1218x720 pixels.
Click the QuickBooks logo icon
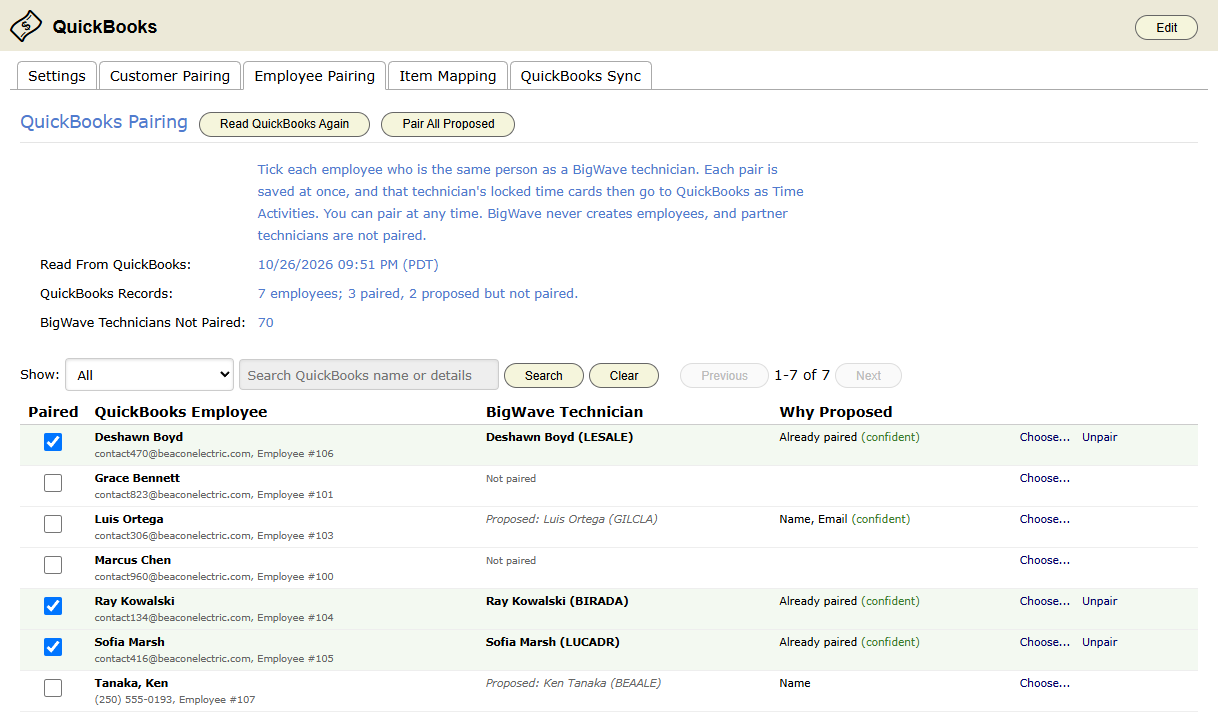click(26, 26)
